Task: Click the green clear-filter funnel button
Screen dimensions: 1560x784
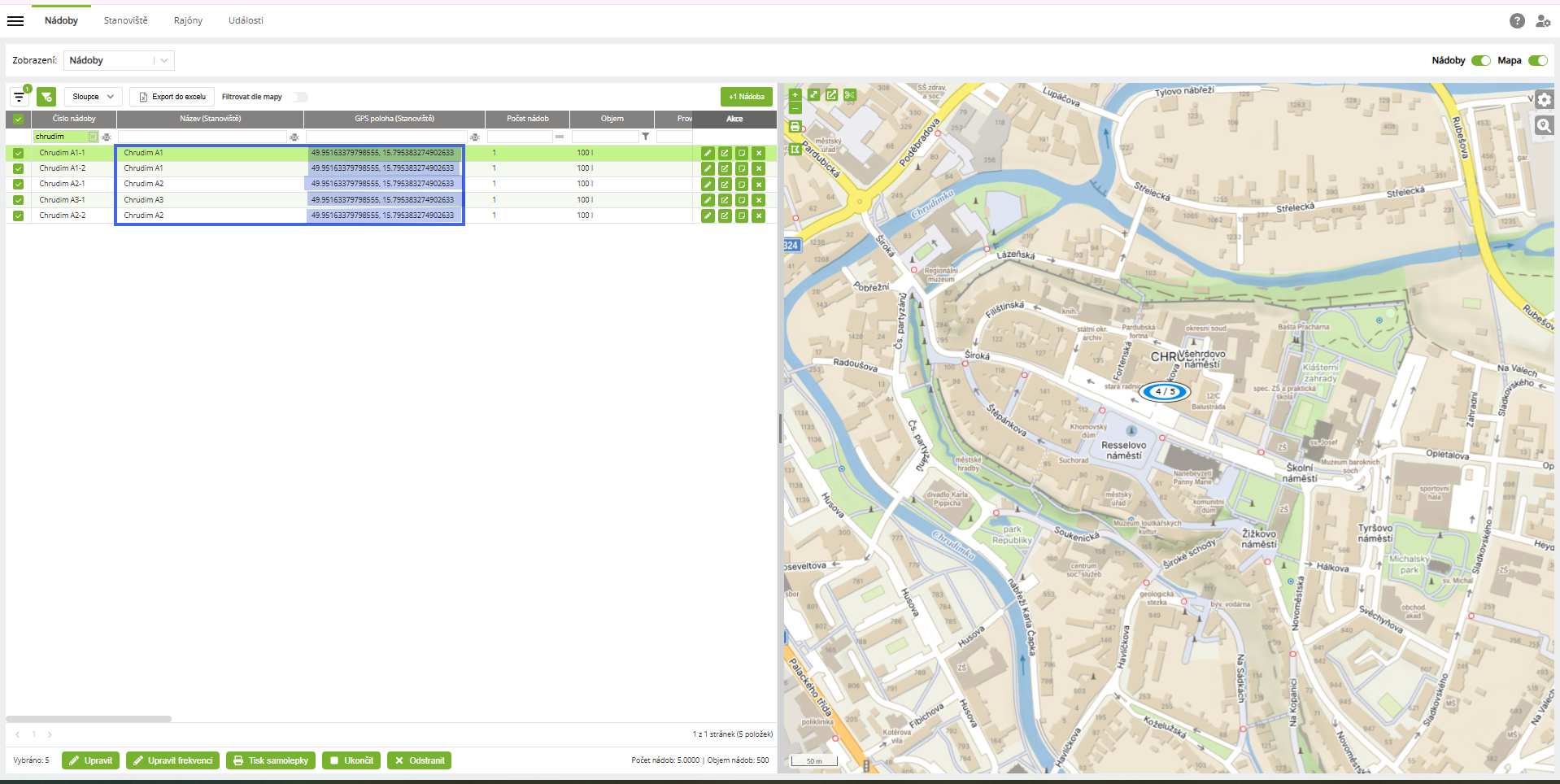Action: [x=46, y=97]
